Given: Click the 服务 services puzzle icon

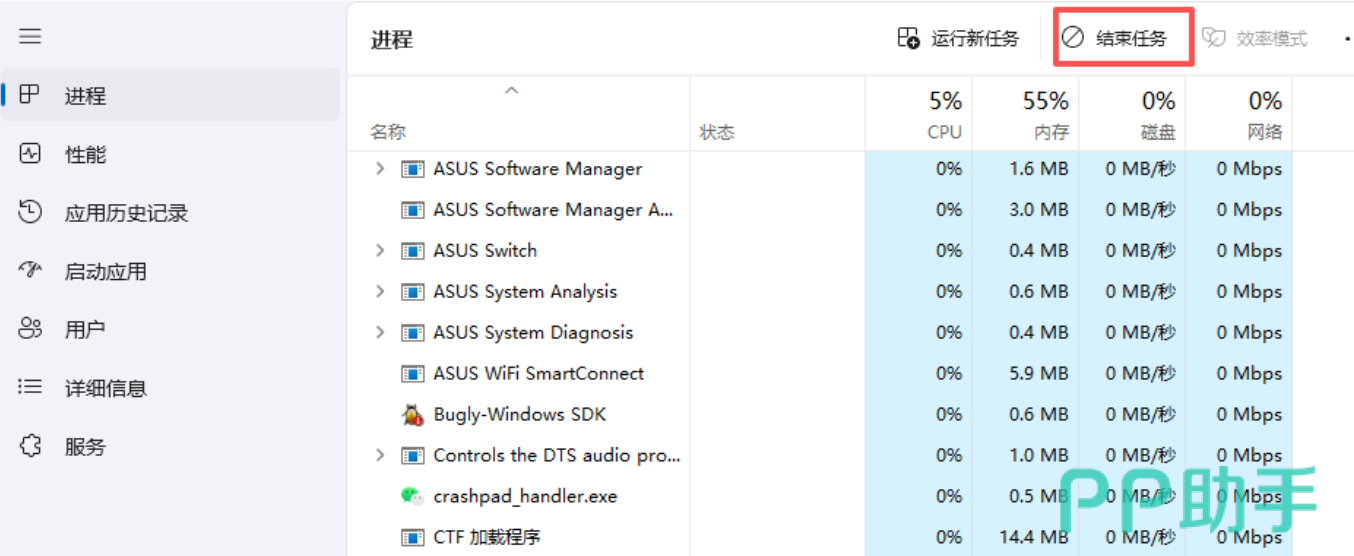Looking at the screenshot, I should click(30, 446).
